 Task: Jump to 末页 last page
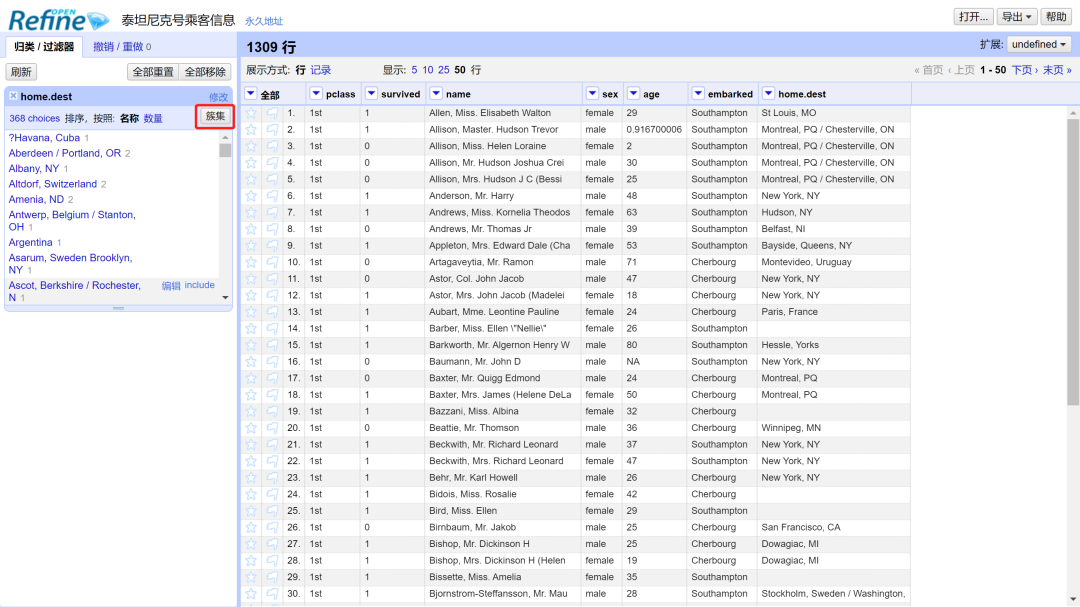tap(1057, 70)
